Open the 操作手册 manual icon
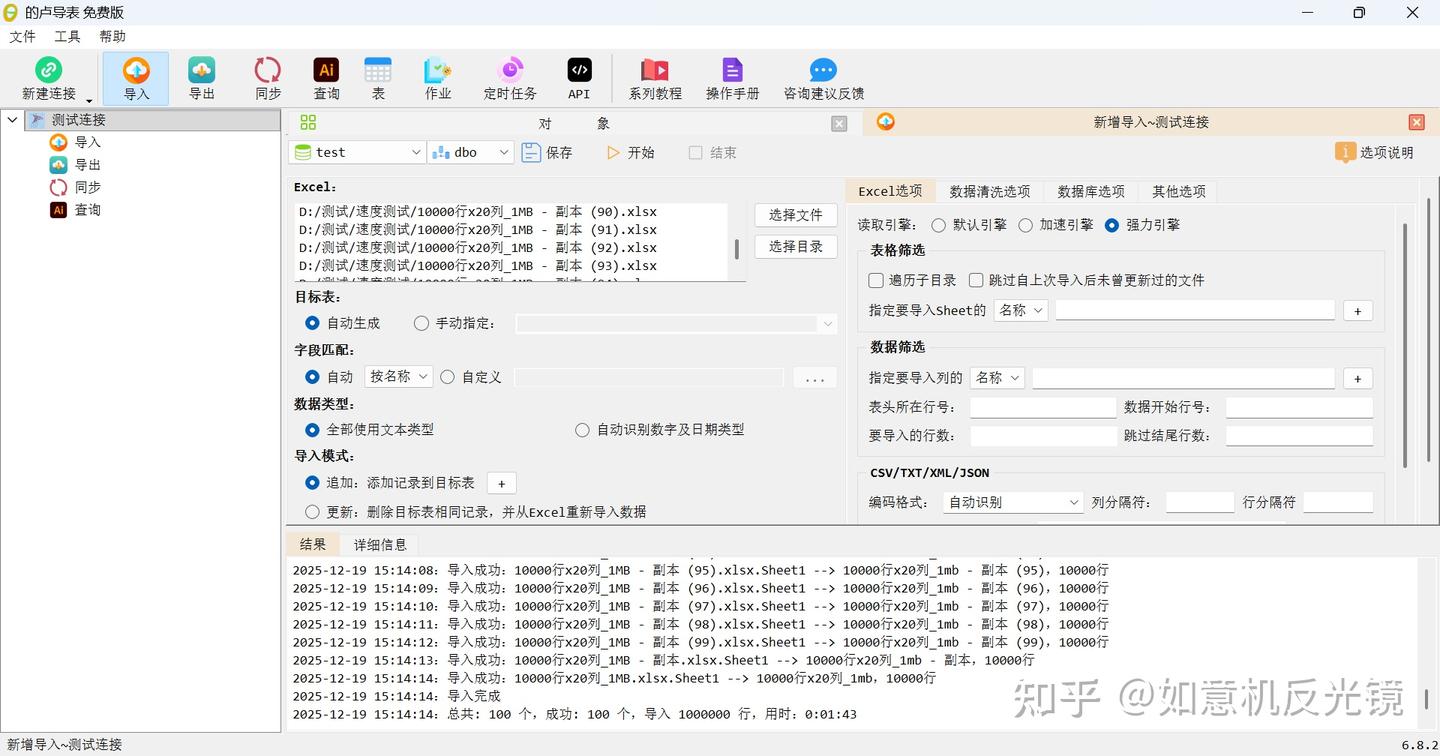This screenshot has height=756, width=1440. (733, 70)
